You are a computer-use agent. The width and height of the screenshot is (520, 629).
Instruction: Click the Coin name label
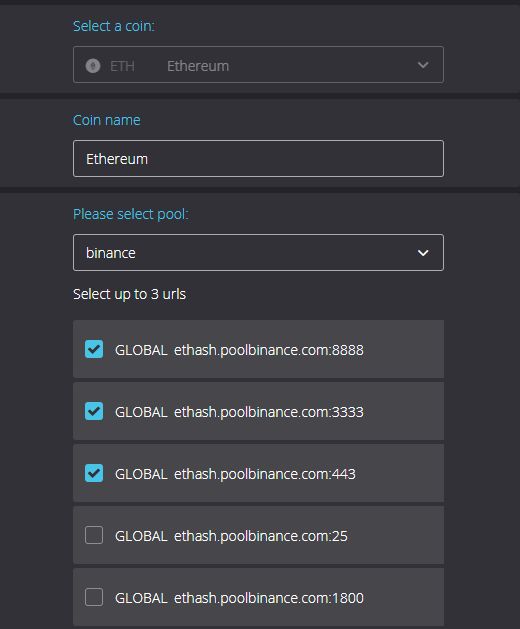107,120
